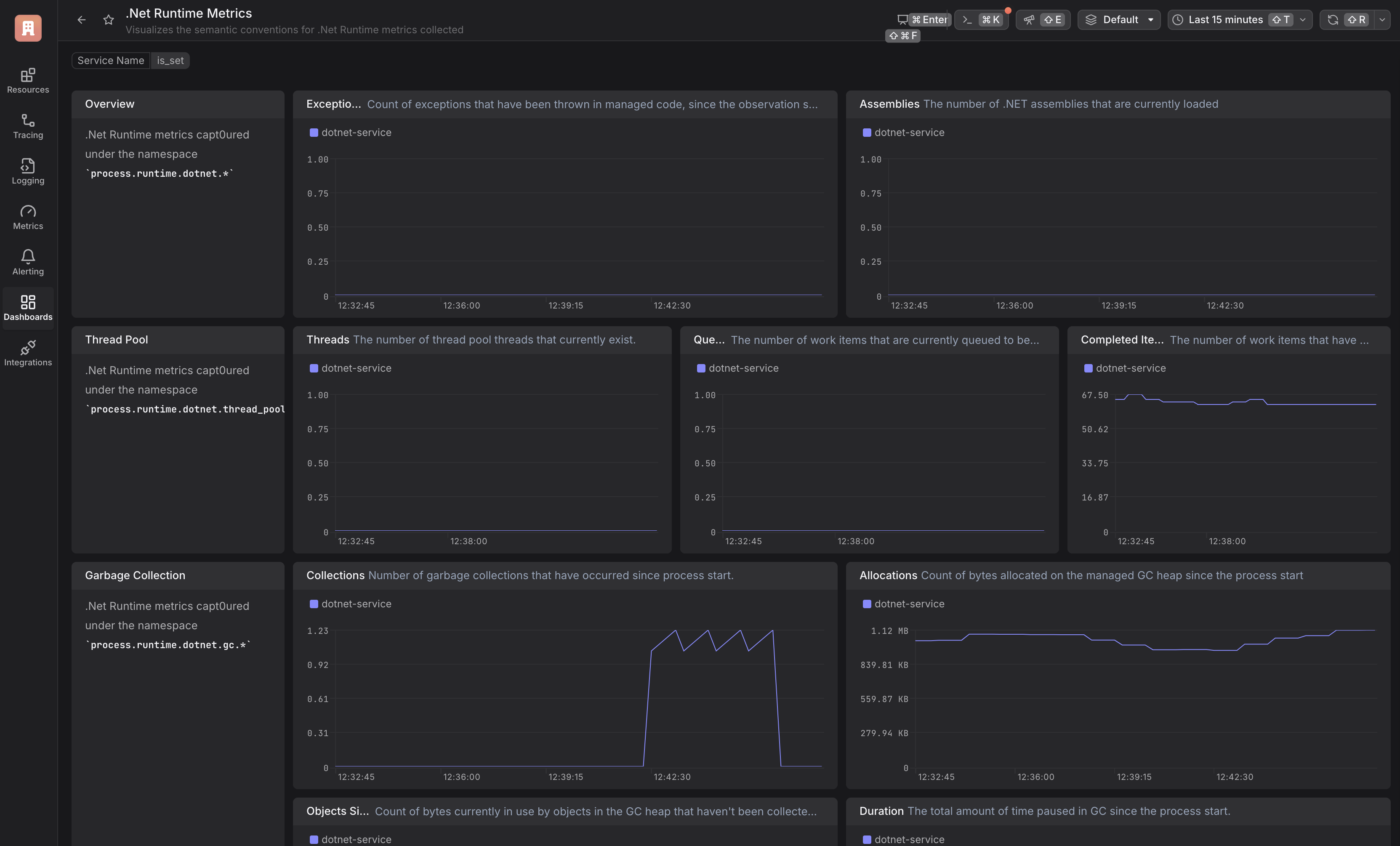
Task: Open Integrations from the sidebar
Action: [28, 354]
